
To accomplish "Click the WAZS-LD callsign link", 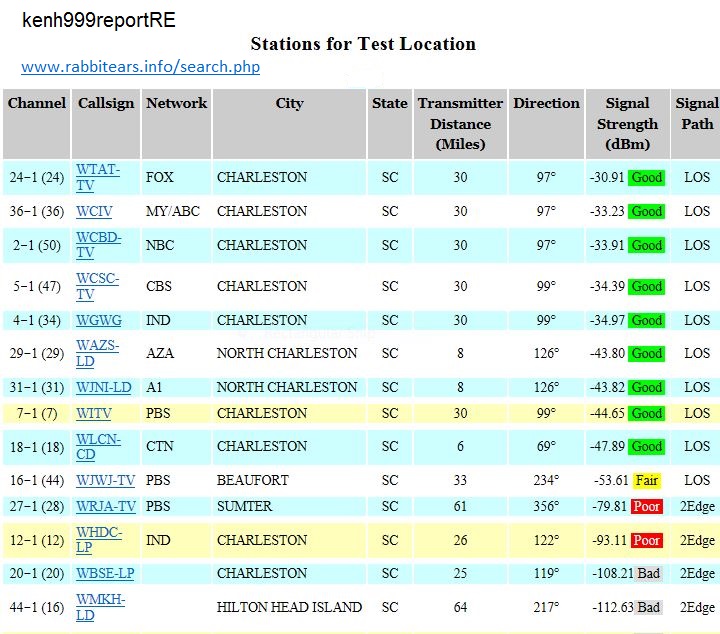I will pos(98,353).
